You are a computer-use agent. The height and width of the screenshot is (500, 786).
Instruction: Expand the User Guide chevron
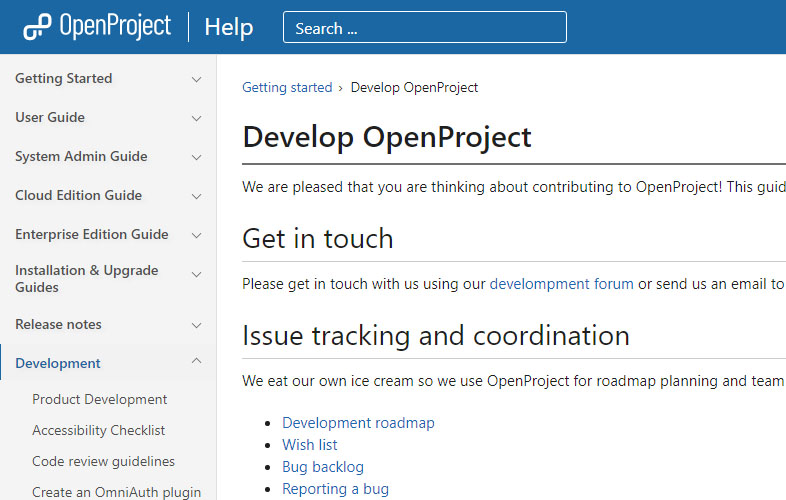point(197,118)
